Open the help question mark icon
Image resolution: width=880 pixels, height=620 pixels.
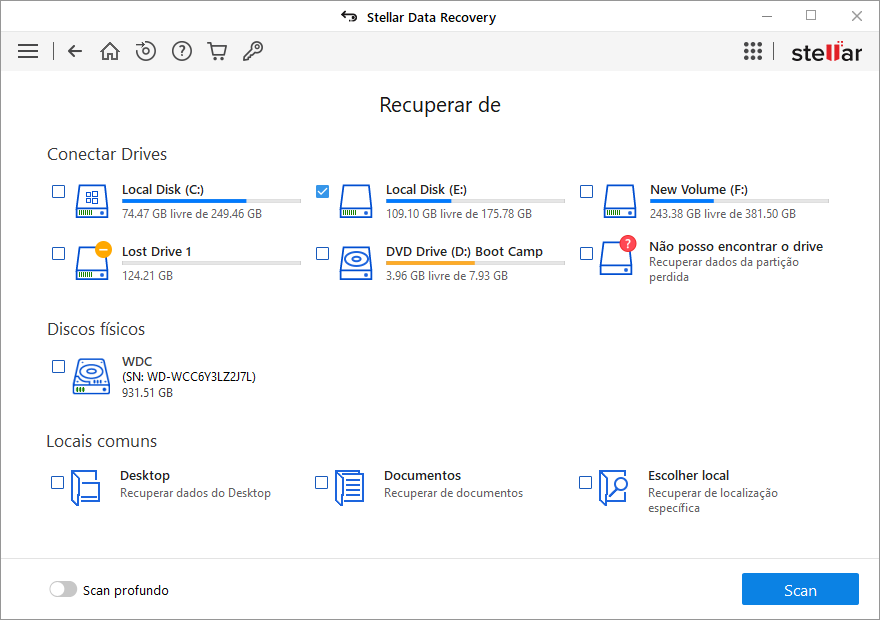point(181,51)
